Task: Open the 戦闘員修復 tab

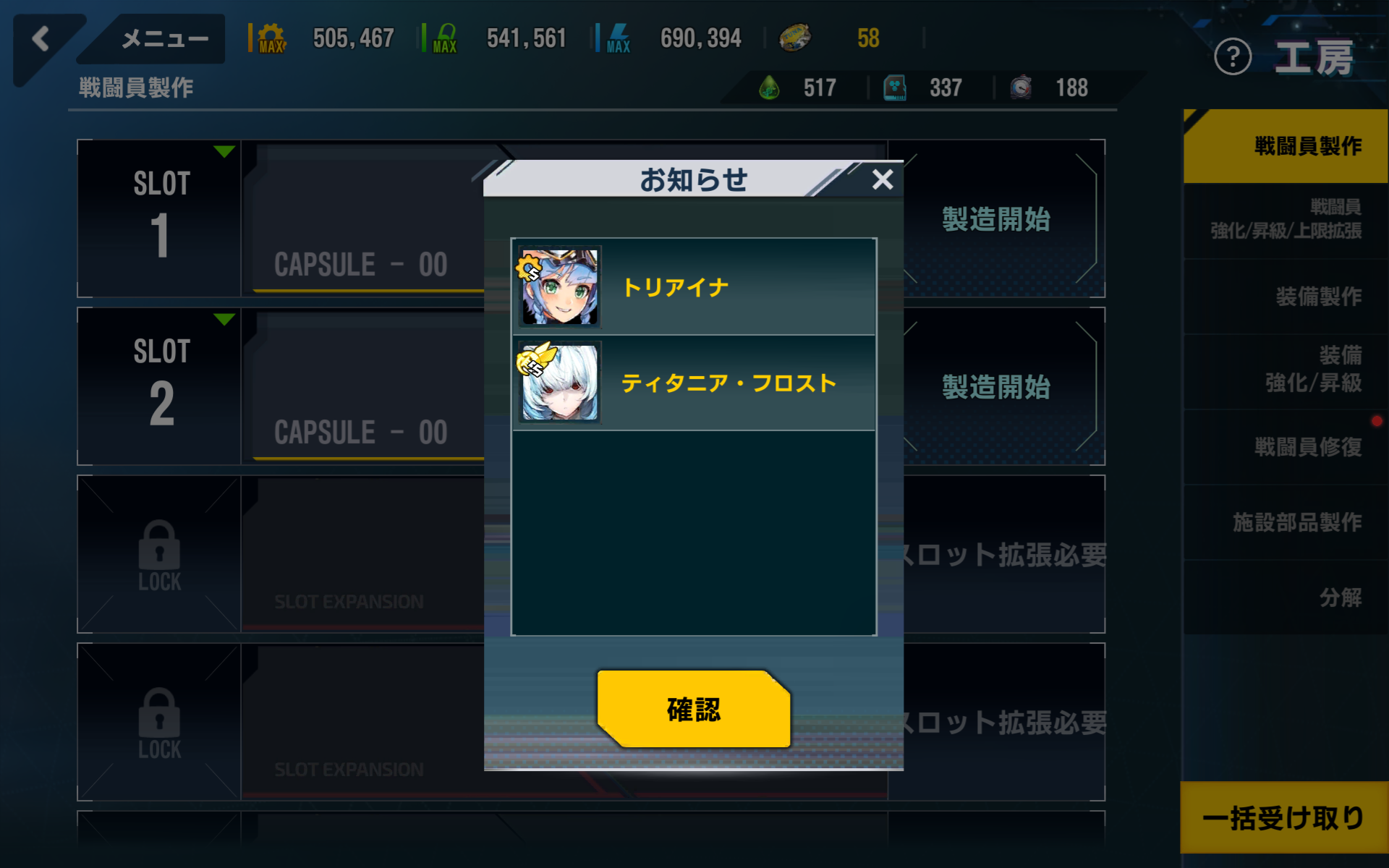Action: pyautogui.click(x=1286, y=447)
